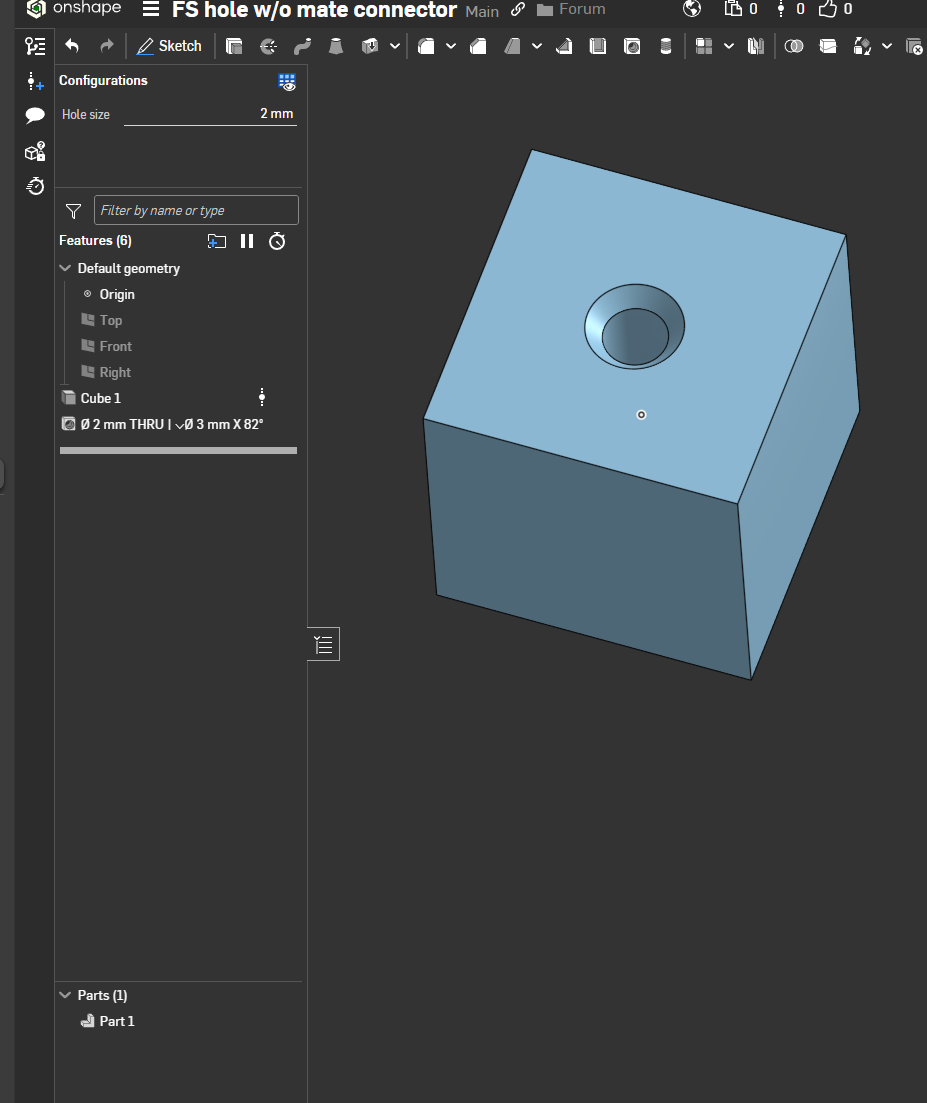Click the Main branch label
Viewport: 927px width, 1103px height.
coord(482,11)
